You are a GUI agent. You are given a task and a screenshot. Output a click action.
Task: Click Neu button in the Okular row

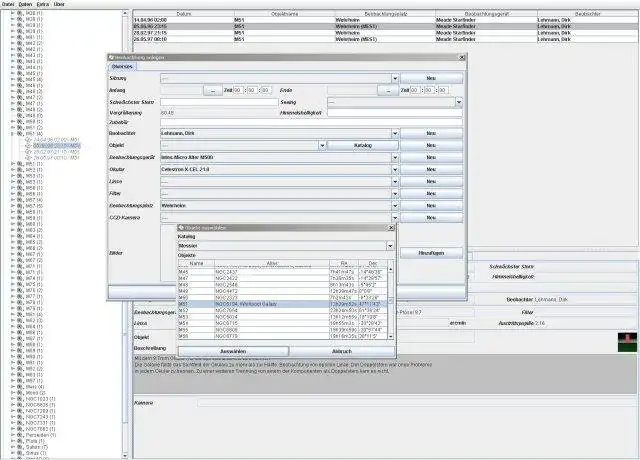(431, 169)
